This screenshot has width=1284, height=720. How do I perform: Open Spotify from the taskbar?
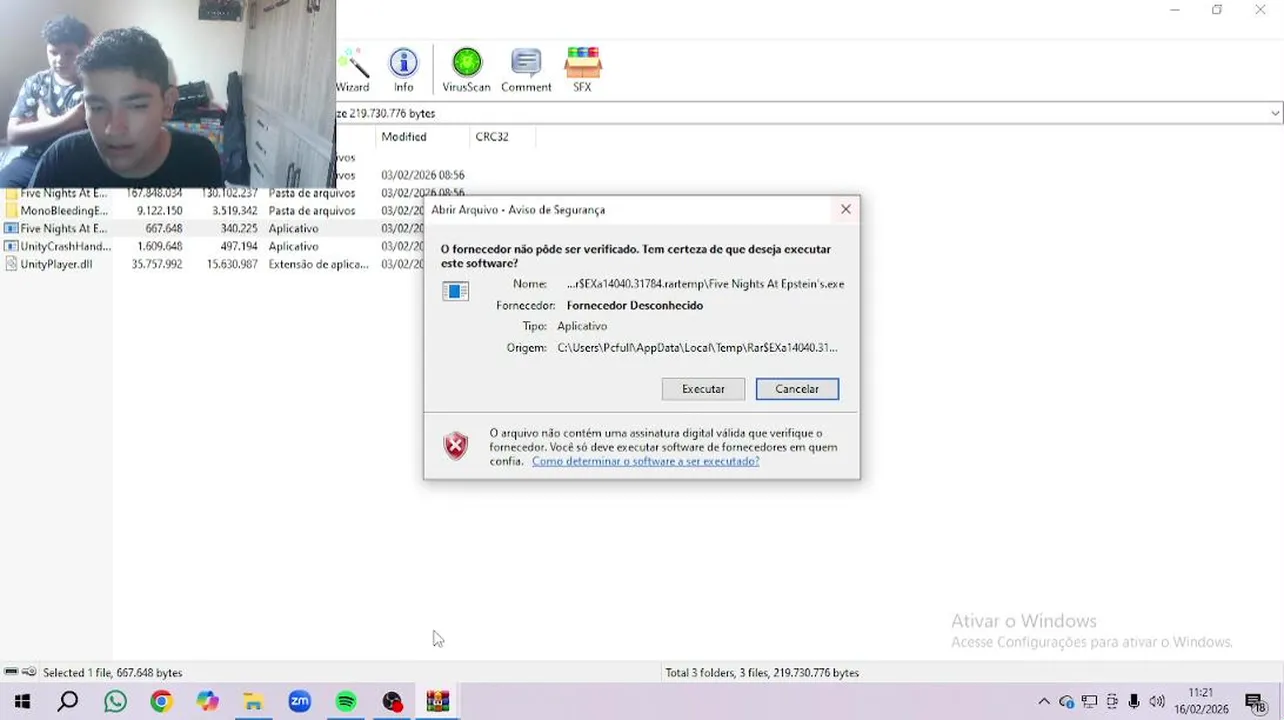point(346,702)
